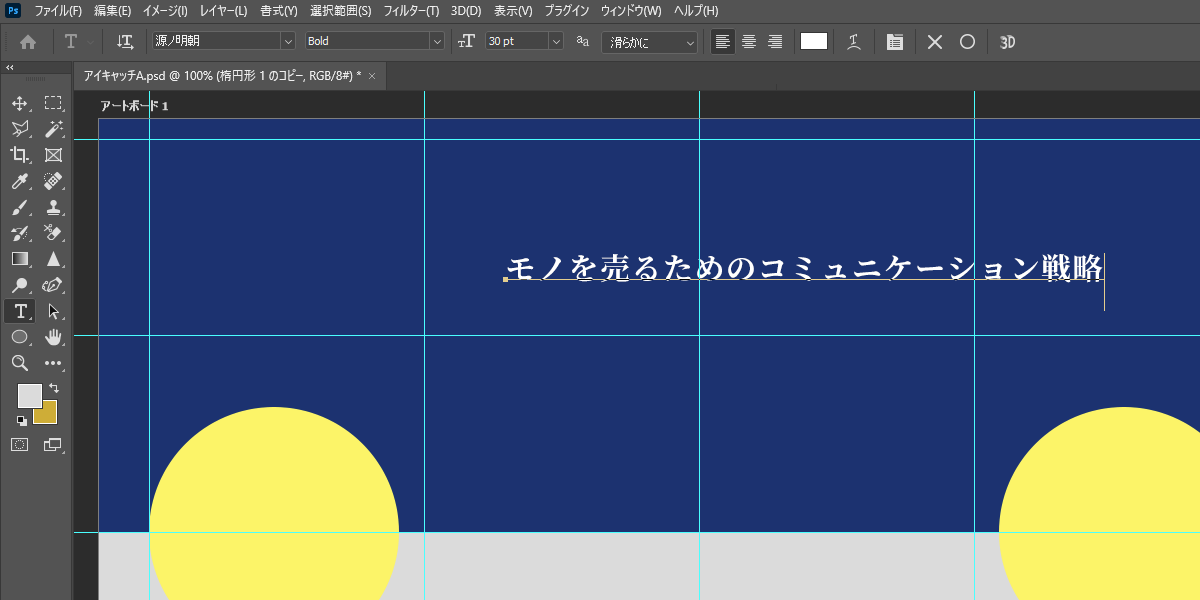Toggle Quick Mask mode
Viewport: 1200px width, 600px height.
pos(19,444)
